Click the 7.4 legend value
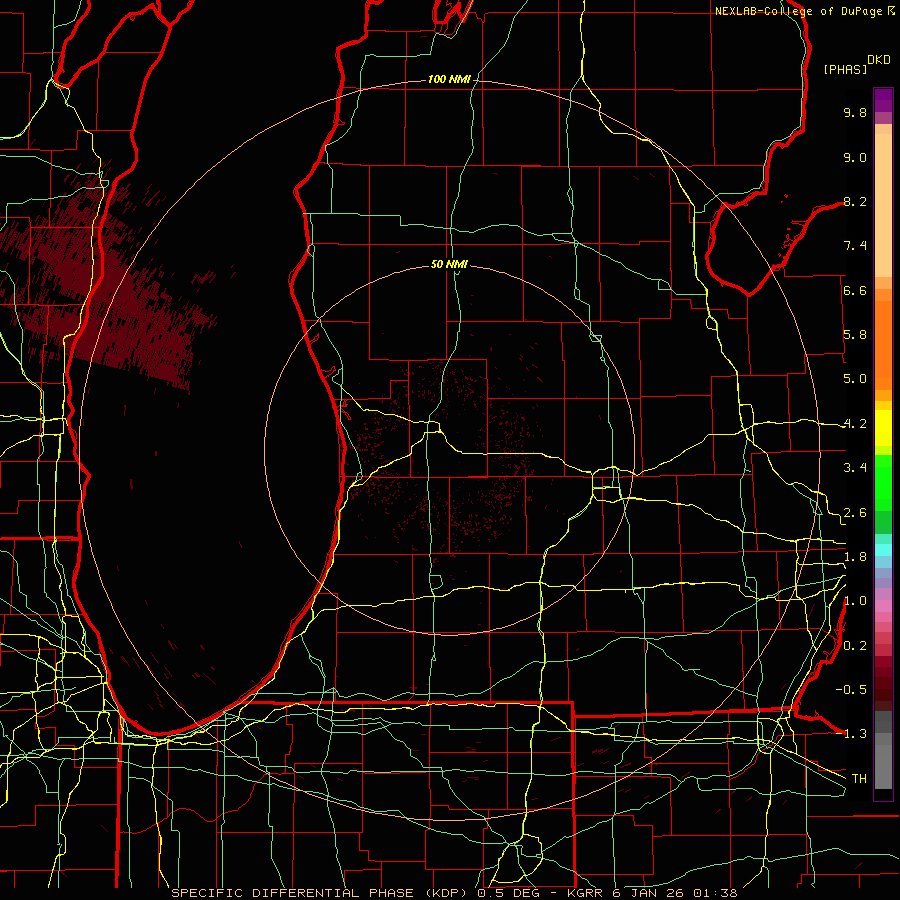This screenshot has height=900, width=900. [855, 246]
